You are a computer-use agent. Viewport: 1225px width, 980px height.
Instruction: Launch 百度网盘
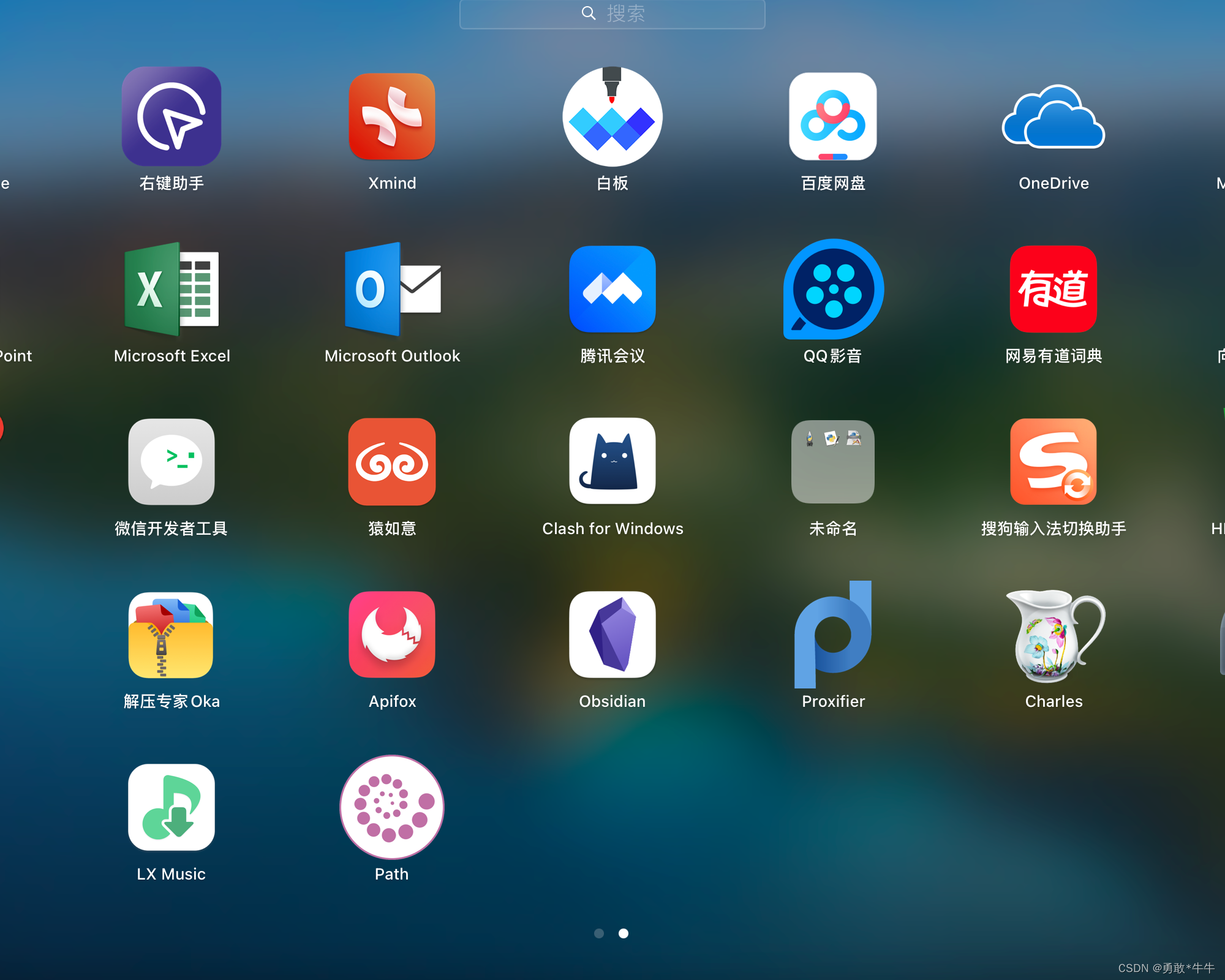coord(833,116)
